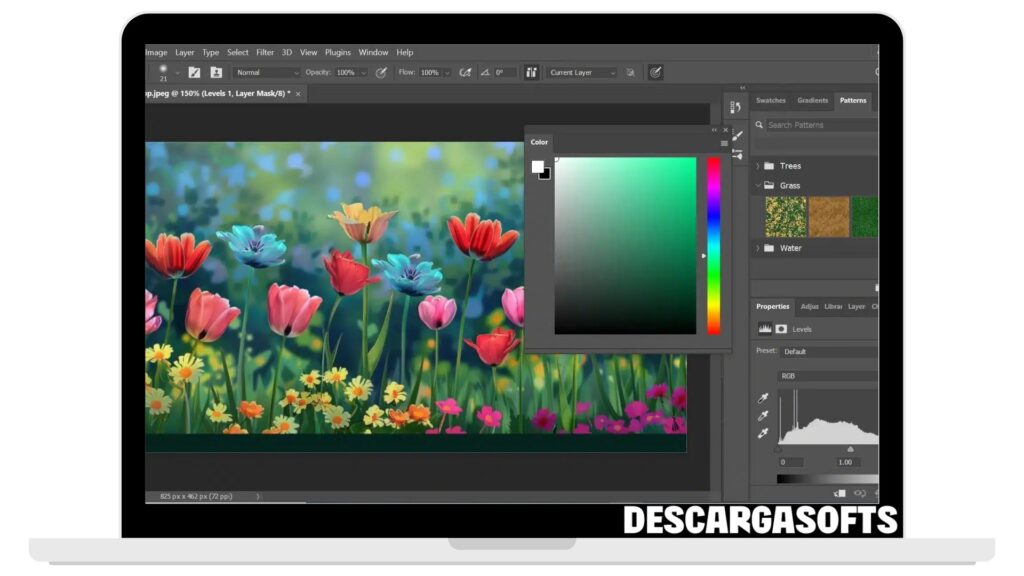Click the clip to layer icon
The height and width of the screenshot is (576, 1024).
click(840, 493)
